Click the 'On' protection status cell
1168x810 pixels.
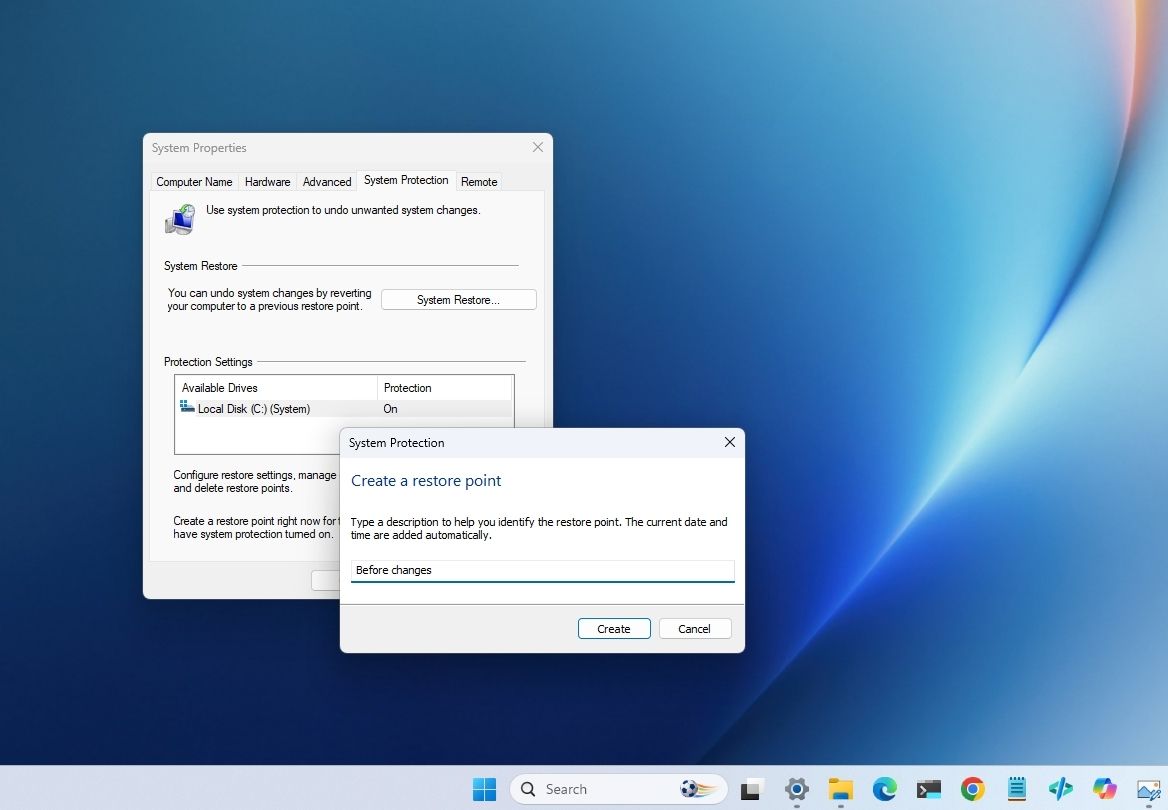pos(390,409)
